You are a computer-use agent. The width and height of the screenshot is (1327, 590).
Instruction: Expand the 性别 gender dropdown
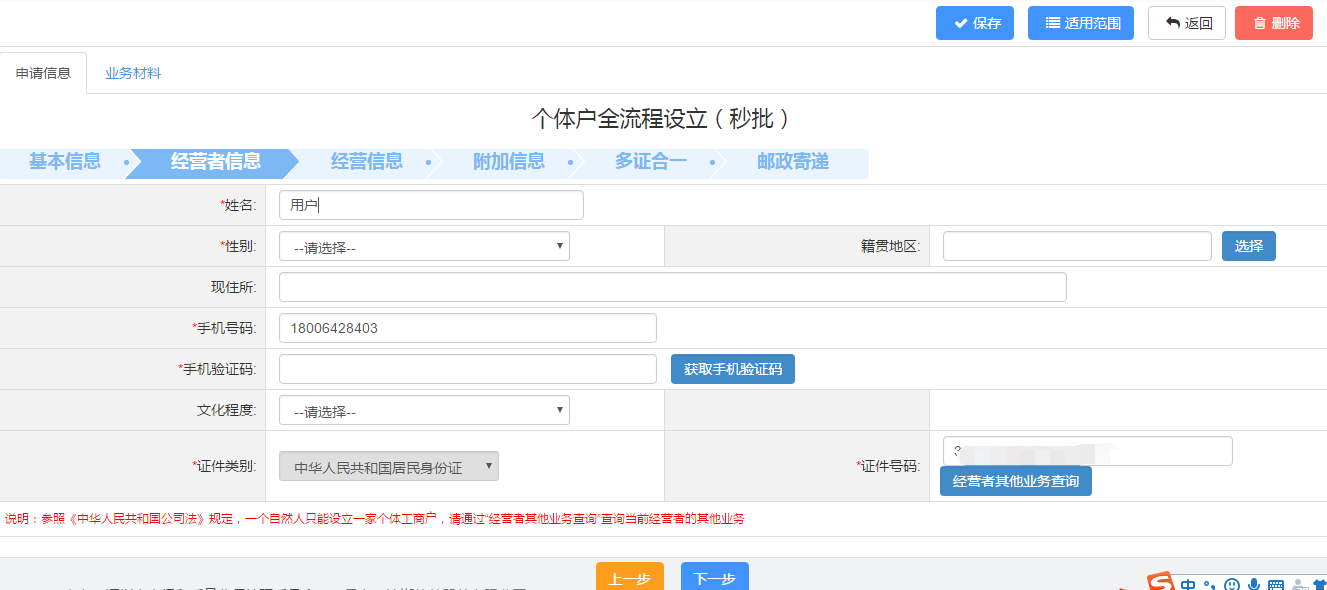pos(424,246)
